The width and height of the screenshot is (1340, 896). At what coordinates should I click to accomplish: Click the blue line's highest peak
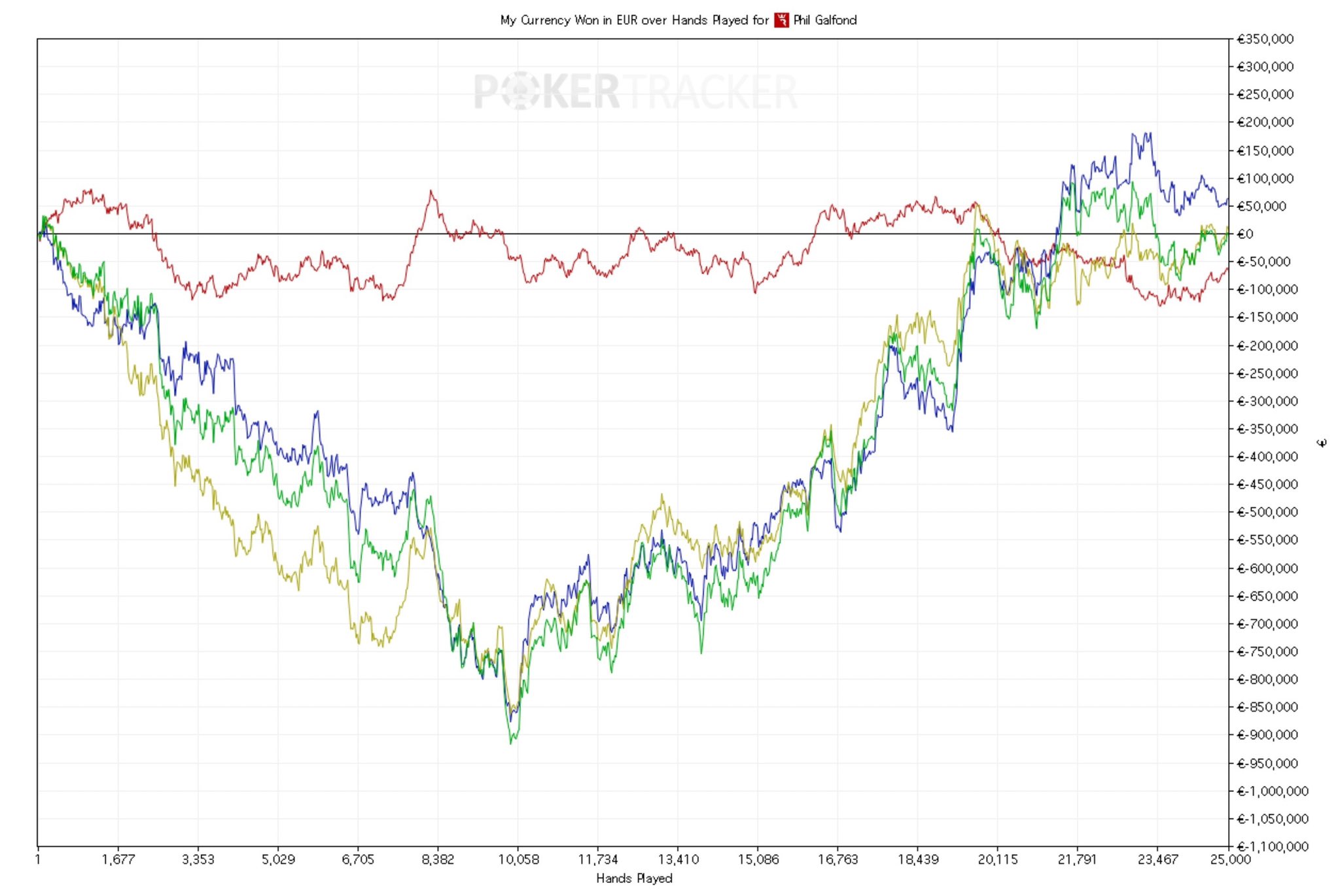coord(1150,134)
